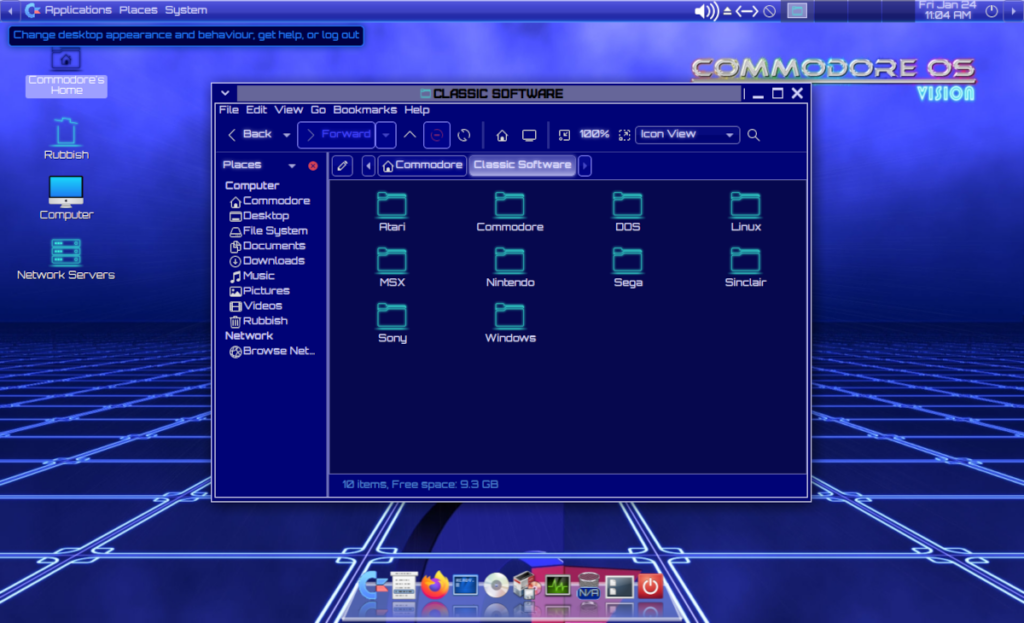Select the Commodore breadcrumb button
This screenshot has height=623, width=1024.
pyautogui.click(x=422, y=165)
